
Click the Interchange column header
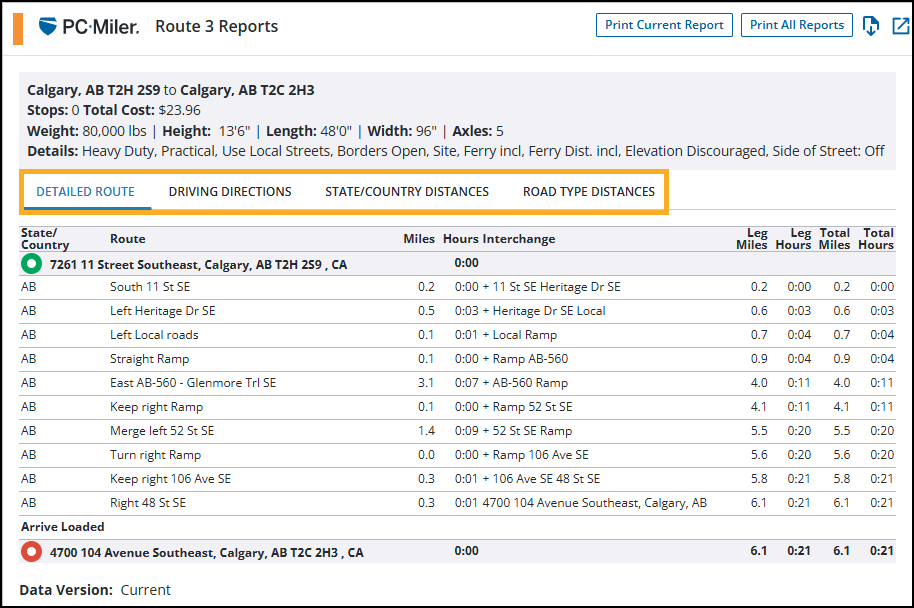(519, 239)
